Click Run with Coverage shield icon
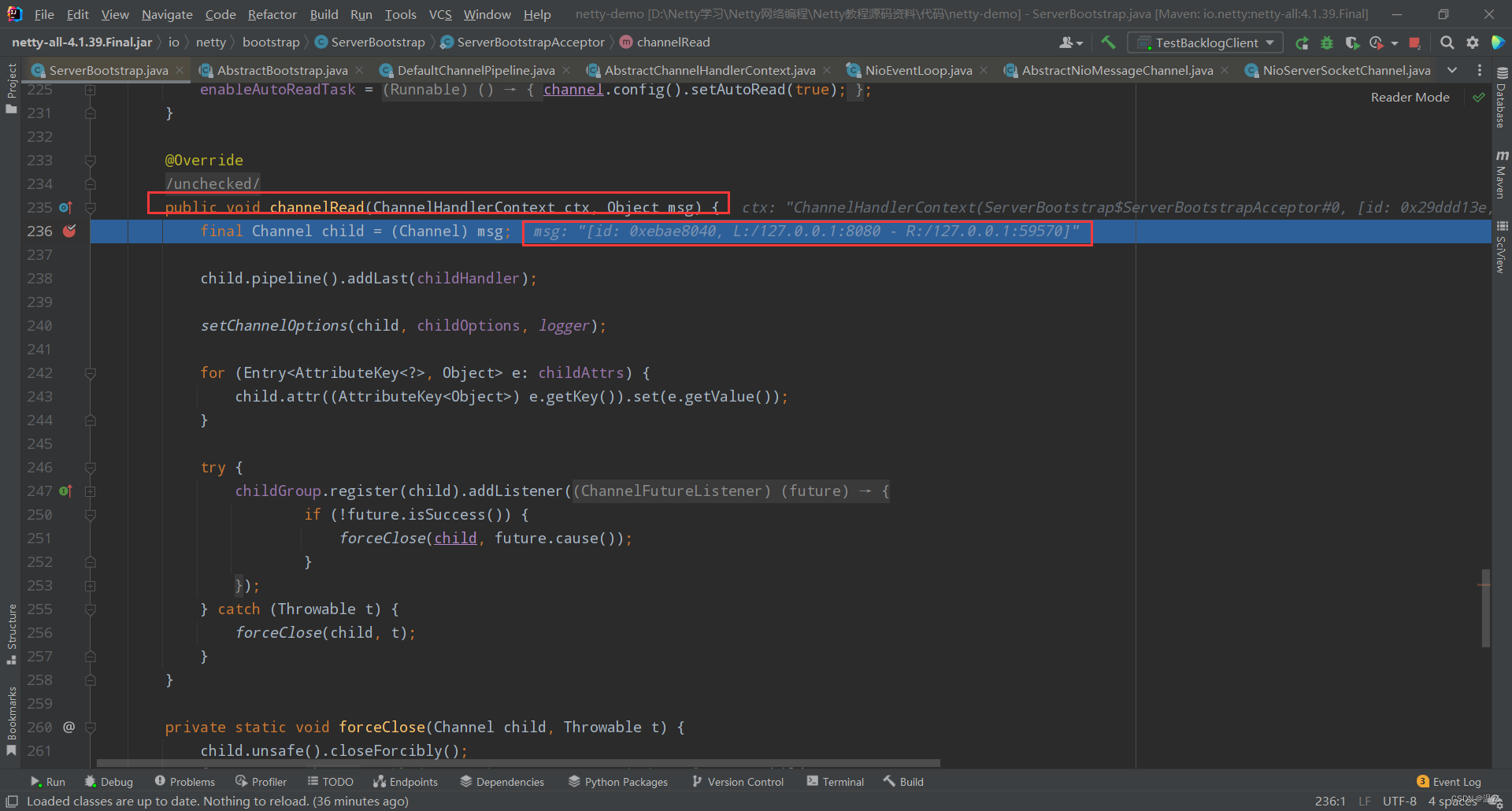The height and width of the screenshot is (811, 1512). [1352, 43]
